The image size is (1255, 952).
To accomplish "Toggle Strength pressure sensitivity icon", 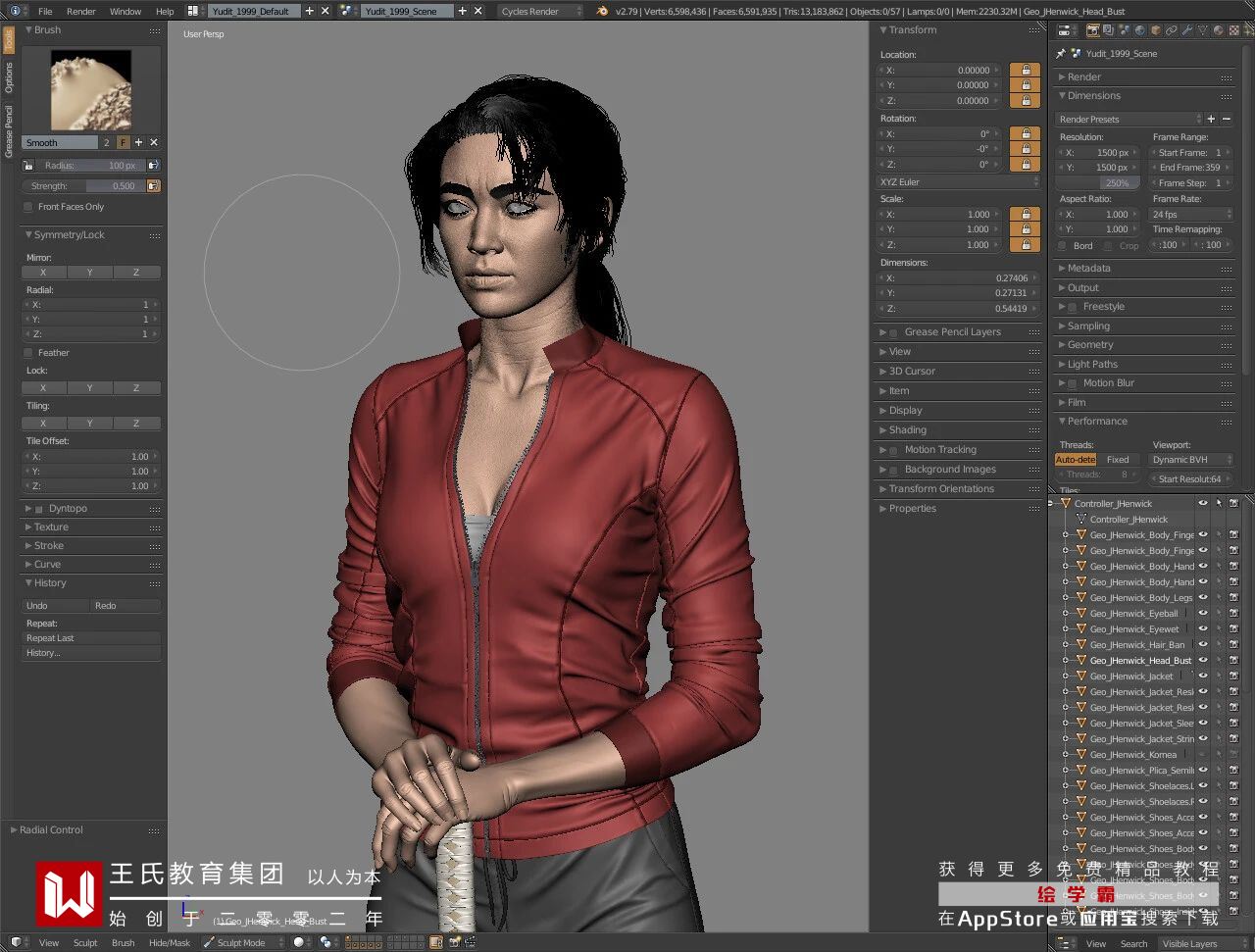I will pyautogui.click(x=153, y=185).
